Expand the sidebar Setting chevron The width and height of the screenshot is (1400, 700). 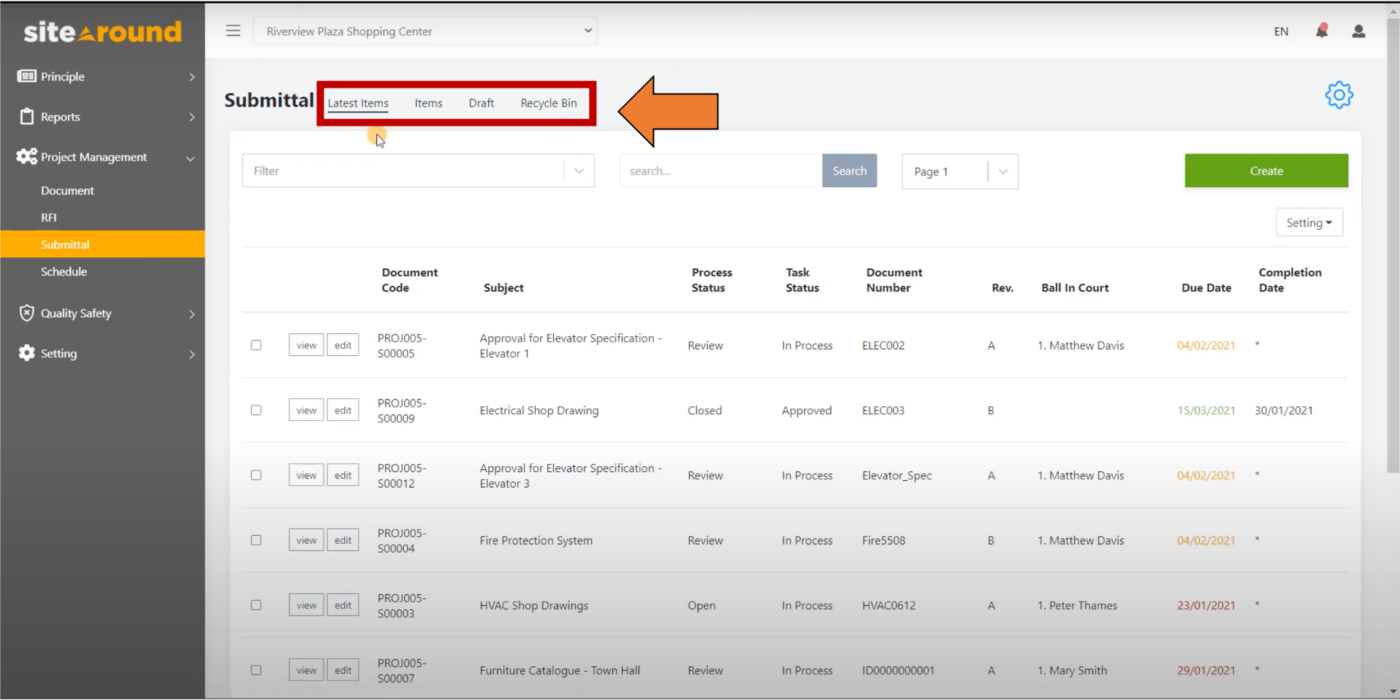tap(191, 354)
